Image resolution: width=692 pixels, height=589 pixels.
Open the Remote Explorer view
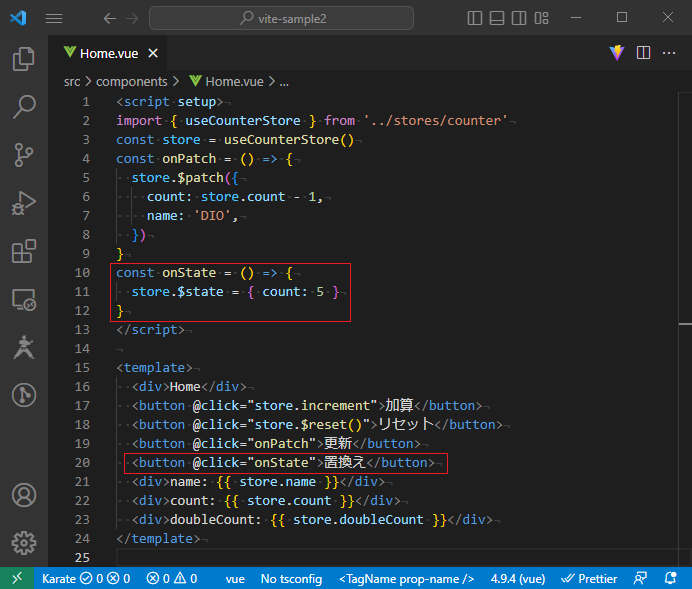24,300
